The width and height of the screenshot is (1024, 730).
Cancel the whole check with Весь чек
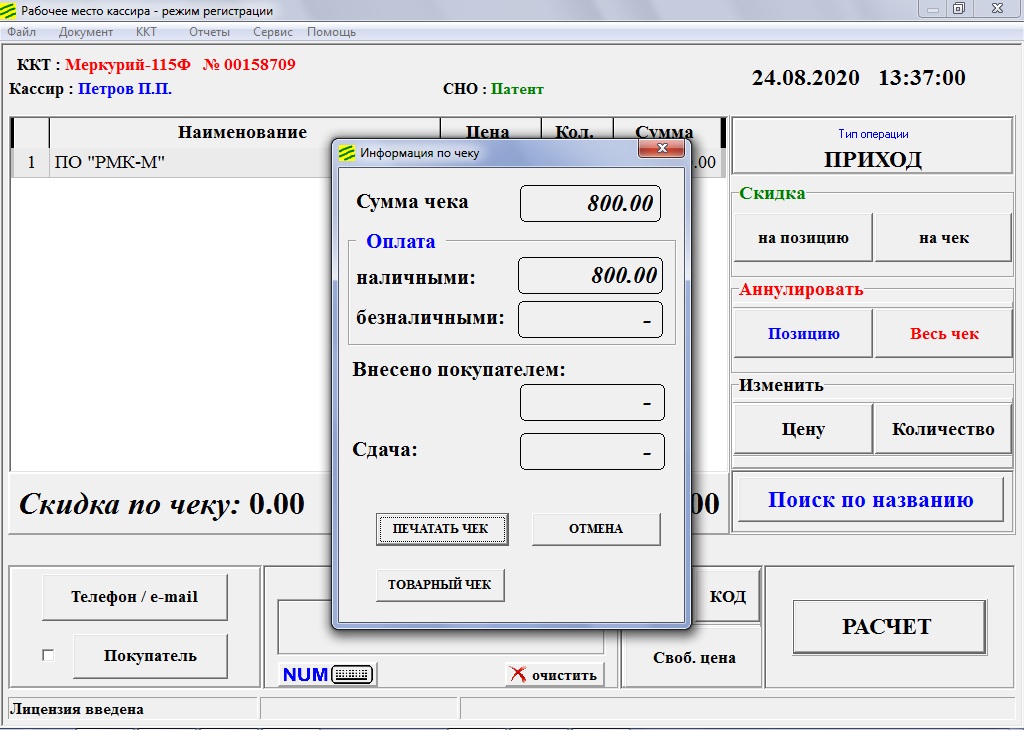coord(944,334)
